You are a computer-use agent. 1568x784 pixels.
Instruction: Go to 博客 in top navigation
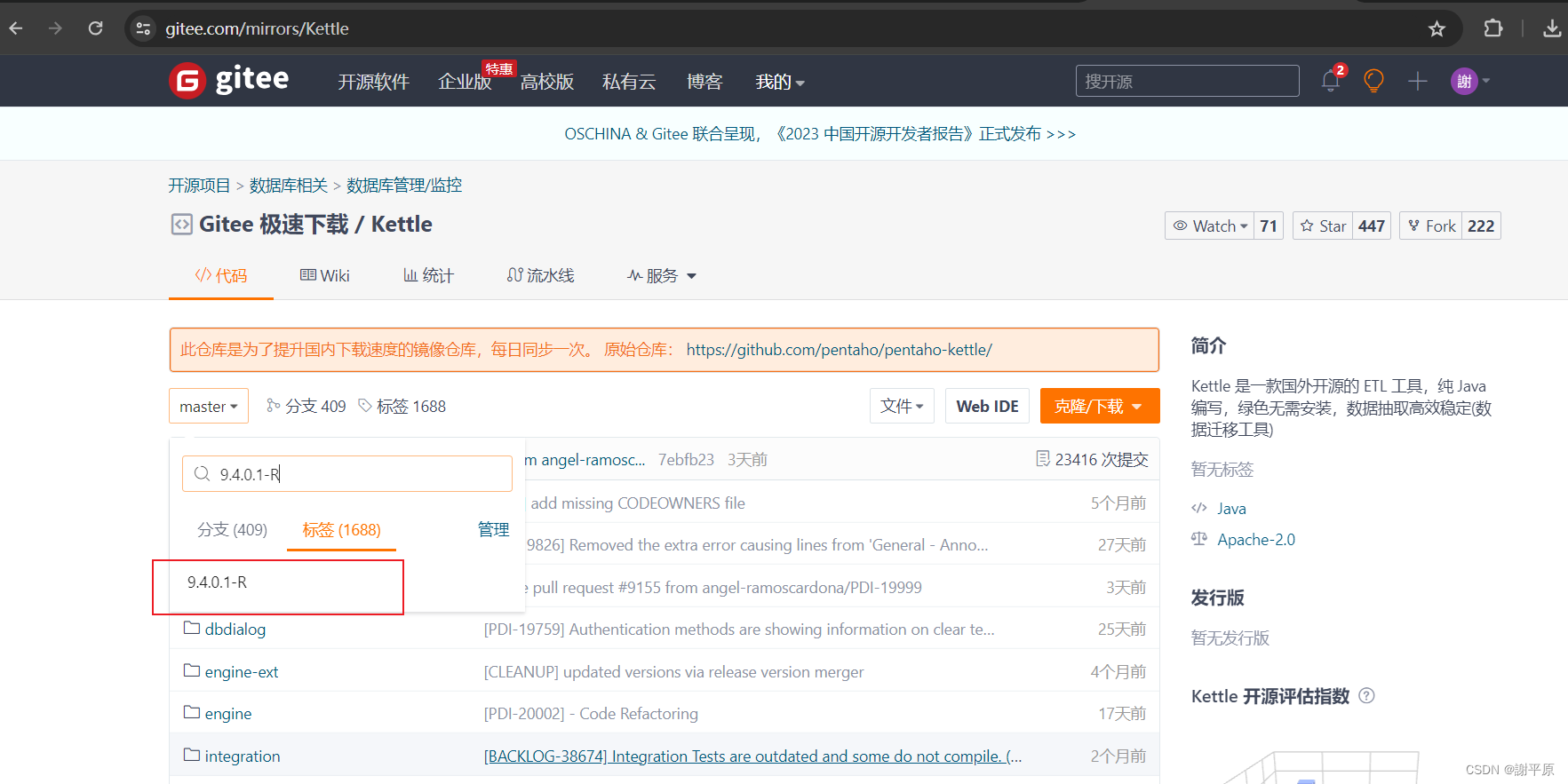click(704, 82)
